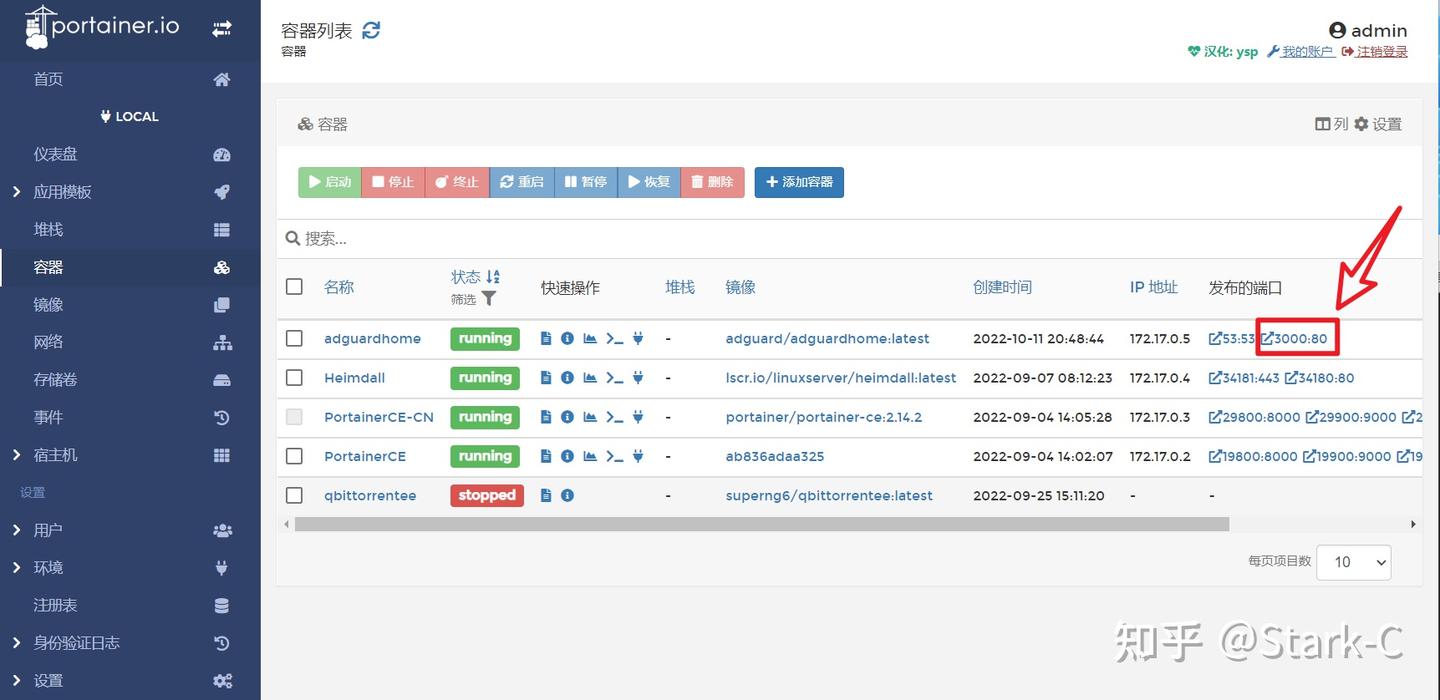
Task: Inspect details of the adguardhome container
Action: click(568, 338)
